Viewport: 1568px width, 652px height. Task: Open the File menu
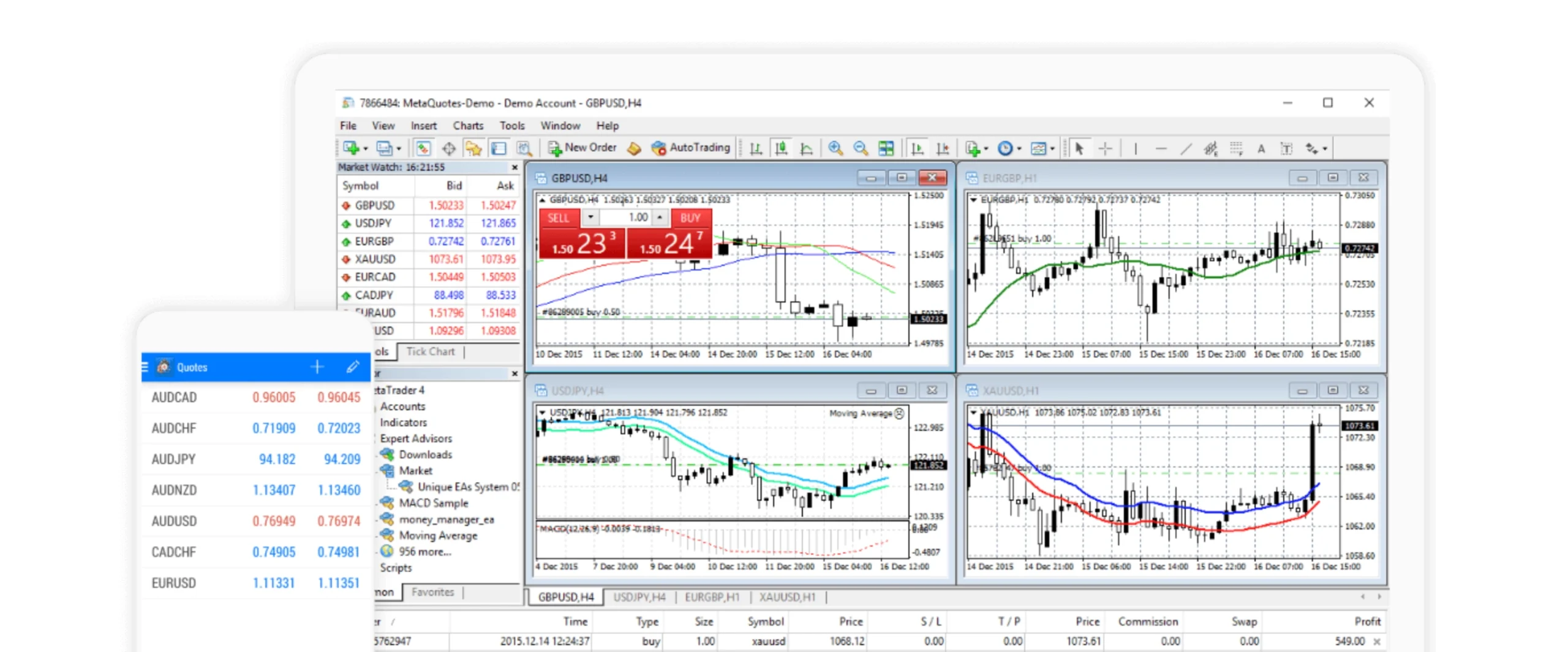click(348, 126)
